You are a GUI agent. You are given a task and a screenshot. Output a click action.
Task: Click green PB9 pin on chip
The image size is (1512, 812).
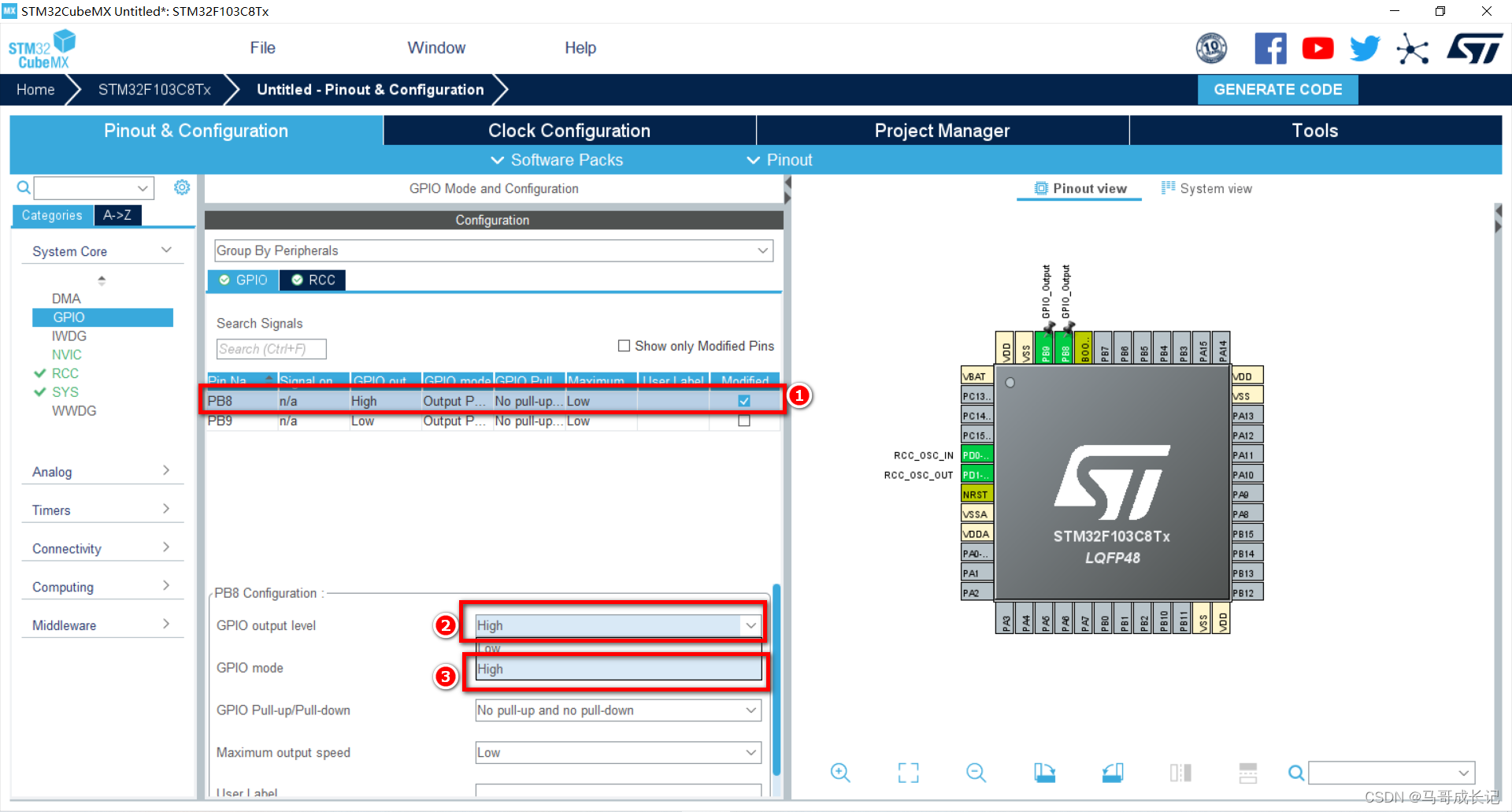[1045, 347]
